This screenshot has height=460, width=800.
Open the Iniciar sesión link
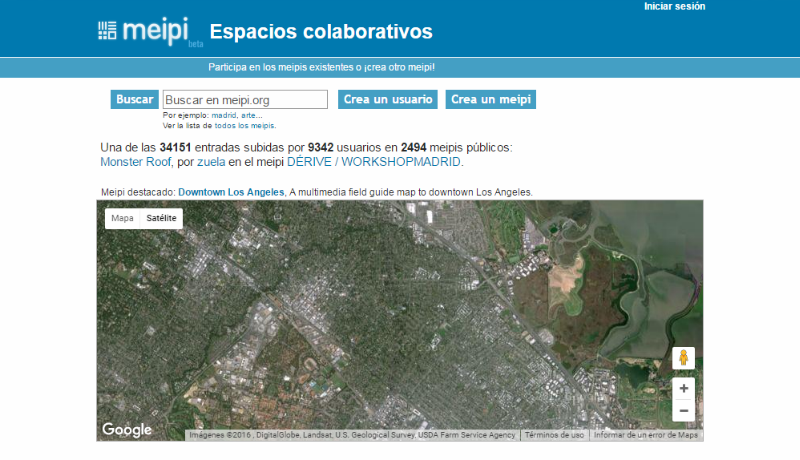click(x=674, y=6)
